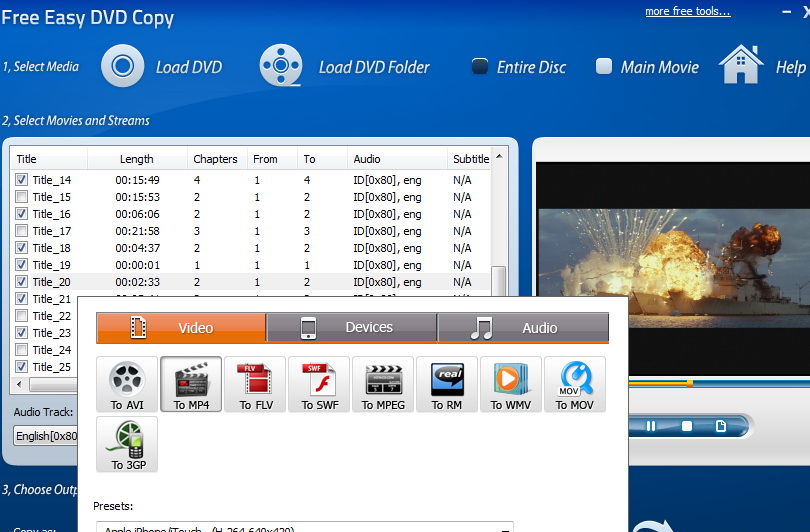Check the Title_24 checkbox
The height and width of the screenshot is (532, 810).
21,350
